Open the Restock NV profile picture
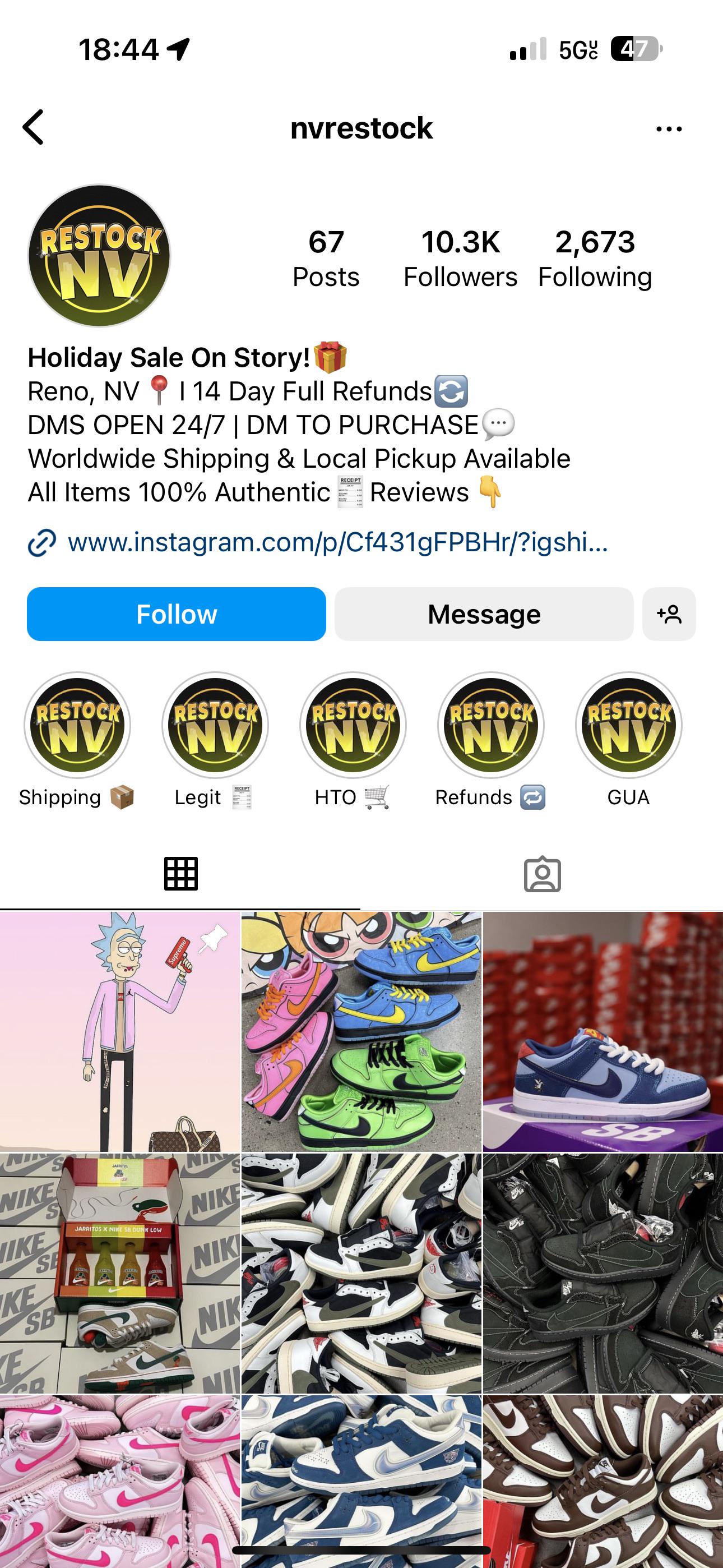Viewport: 723px width, 1568px height. 99,256
